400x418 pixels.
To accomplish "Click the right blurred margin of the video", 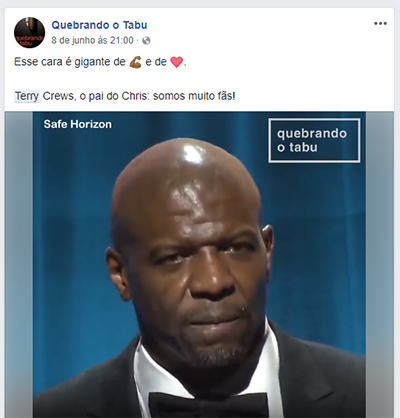I will pos(379,265).
